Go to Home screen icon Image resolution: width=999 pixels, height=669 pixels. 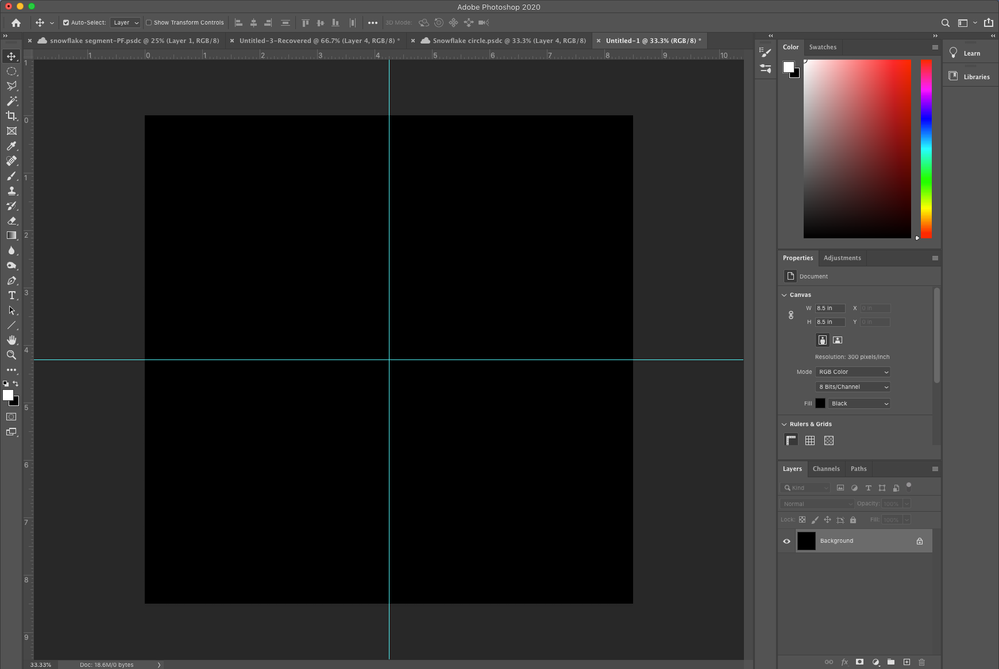coord(16,23)
